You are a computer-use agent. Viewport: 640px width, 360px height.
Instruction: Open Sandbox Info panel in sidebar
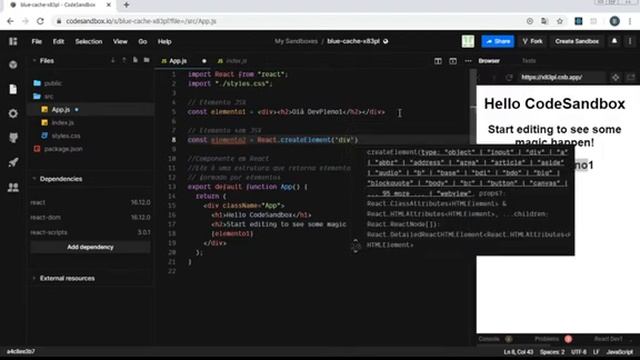(x=13, y=64)
